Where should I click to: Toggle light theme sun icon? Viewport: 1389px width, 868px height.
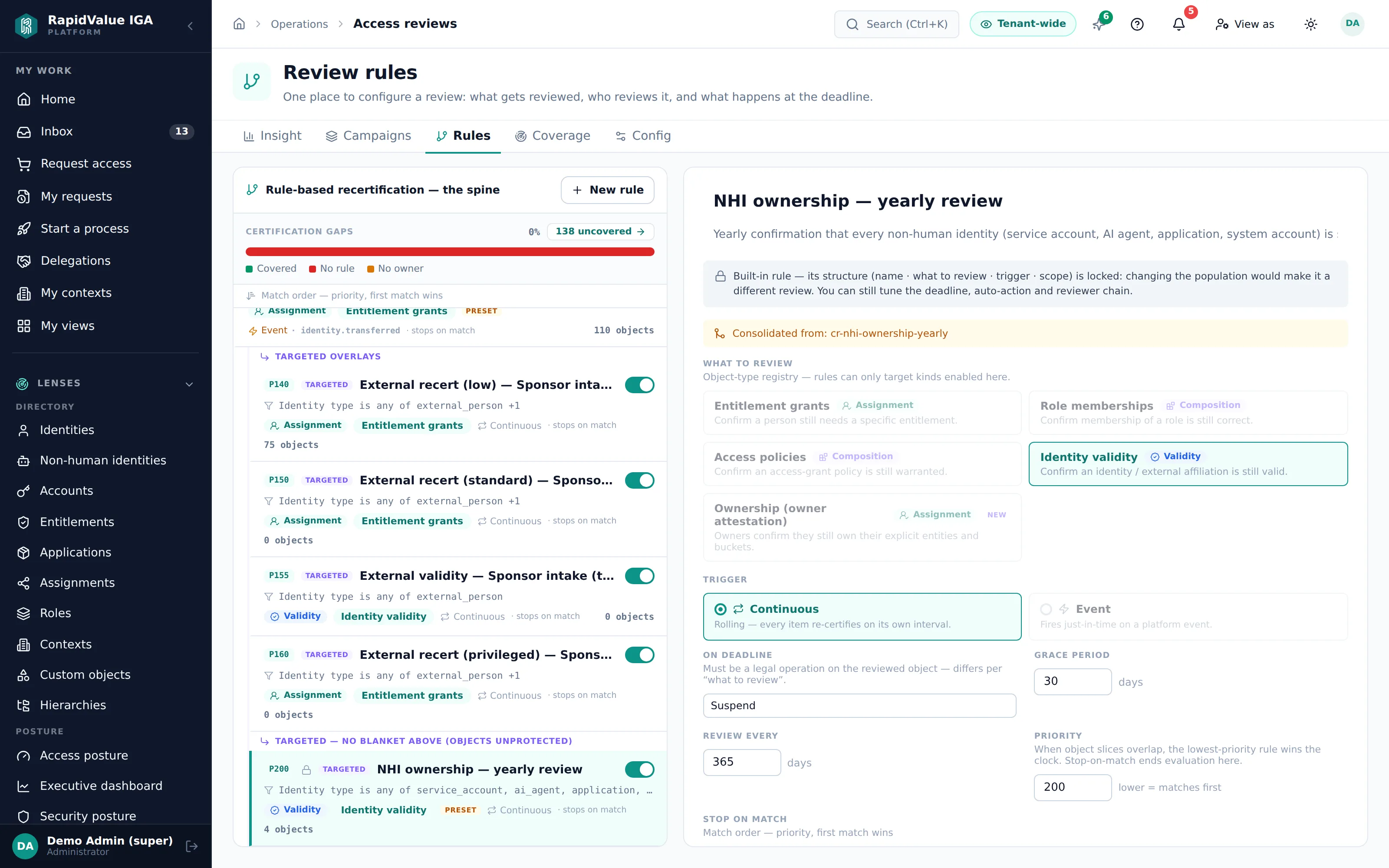point(1310,24)
